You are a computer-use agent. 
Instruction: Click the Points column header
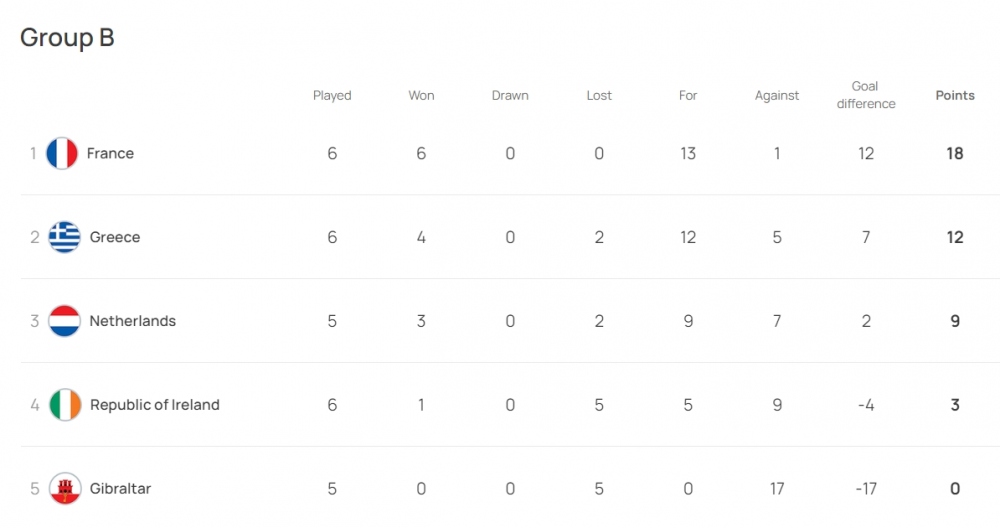click(955, 96)
